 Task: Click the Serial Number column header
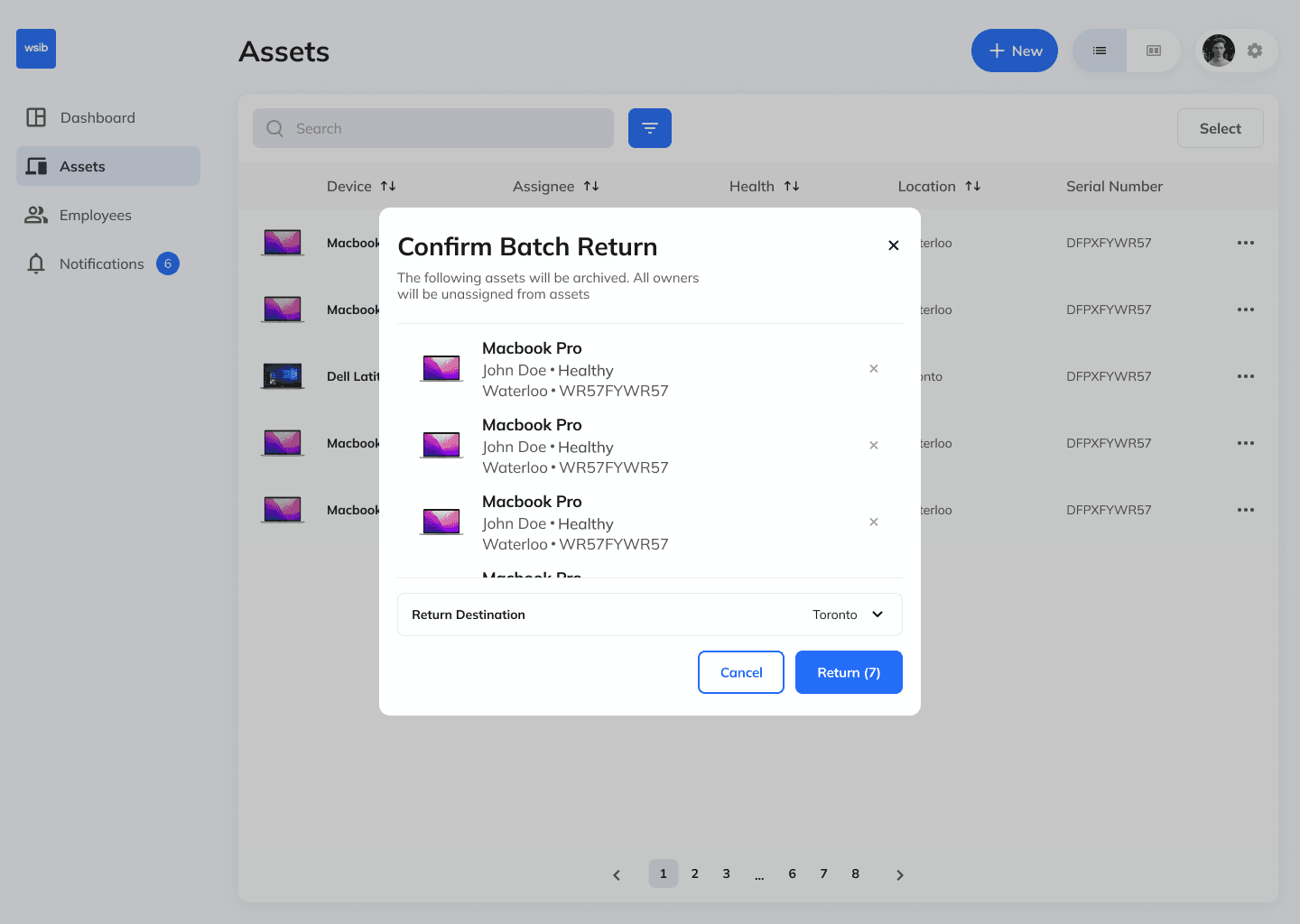tap(1114, 186)
